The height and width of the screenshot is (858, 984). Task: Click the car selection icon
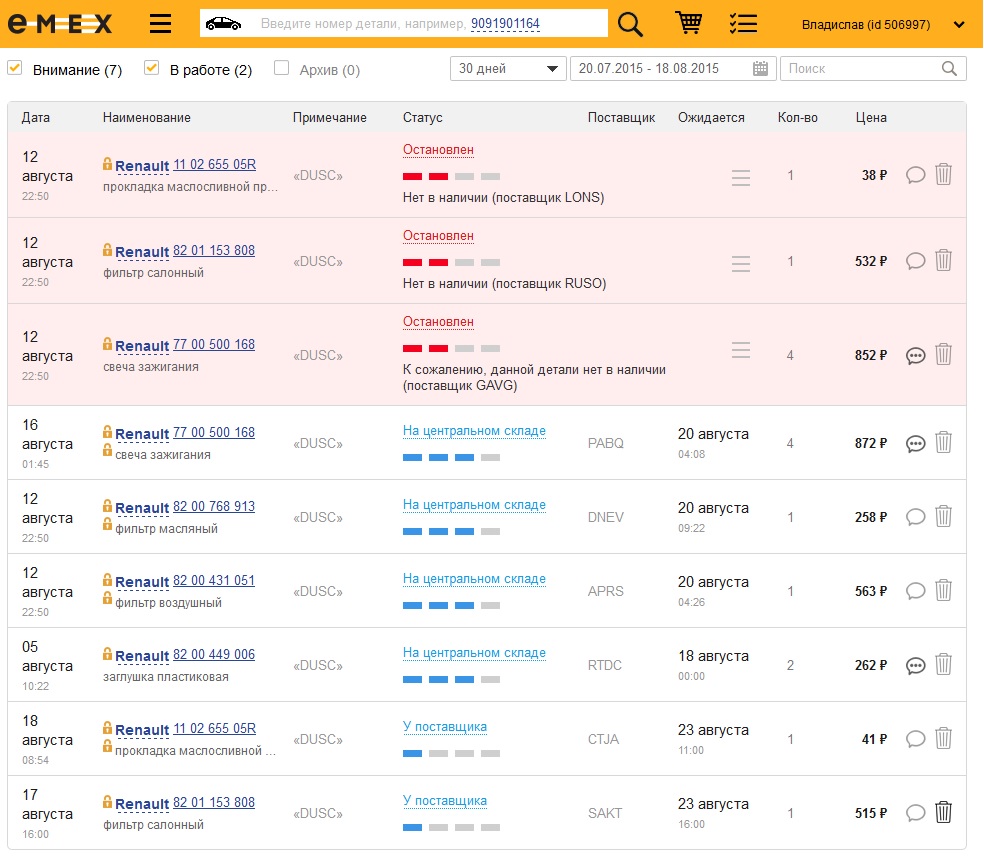point(223,23)
